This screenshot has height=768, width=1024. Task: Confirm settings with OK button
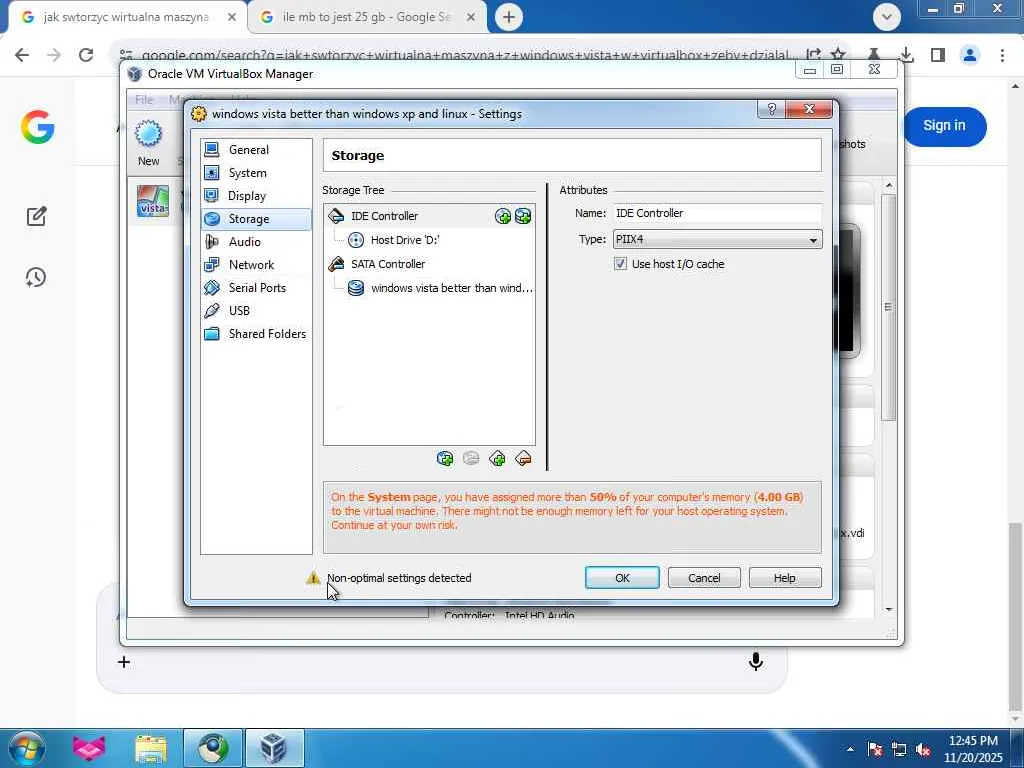622,578
